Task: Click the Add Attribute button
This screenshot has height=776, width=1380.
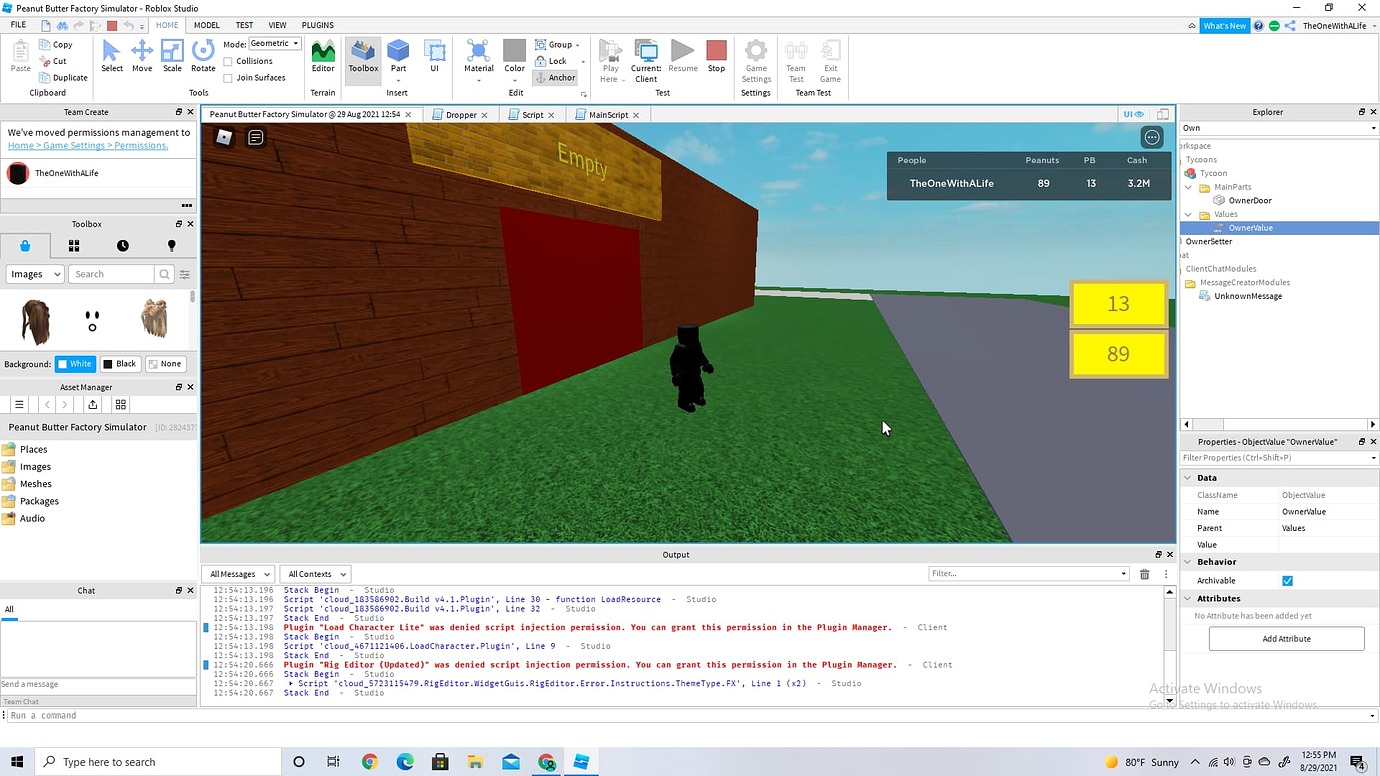Action: 1286,639
